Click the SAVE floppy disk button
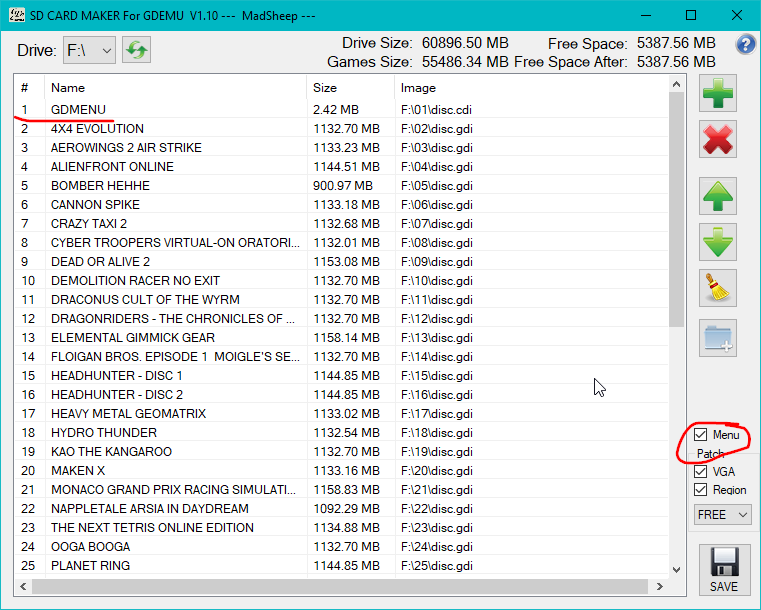 pos(724,570)
